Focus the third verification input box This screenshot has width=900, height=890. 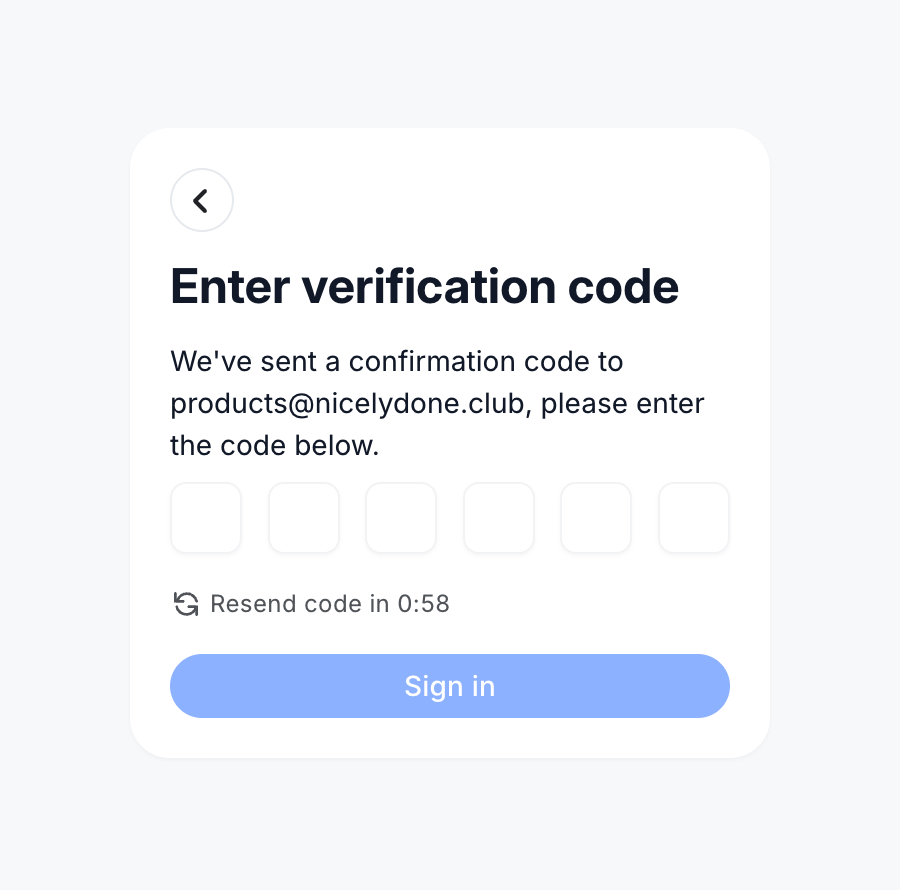click(401, 518)
